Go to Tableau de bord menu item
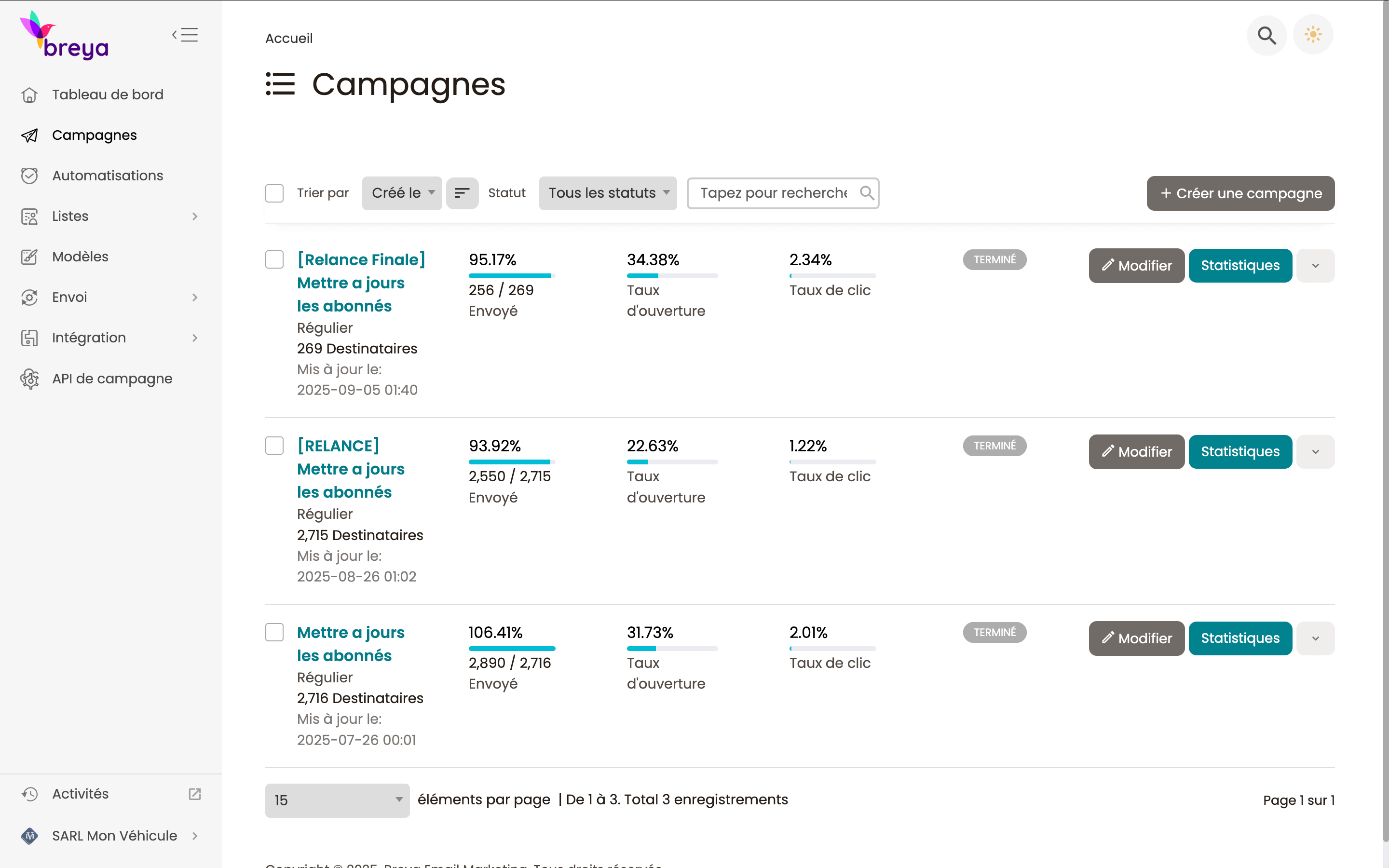This screenshot has height=868, width=1389. (x=108, y=95)
